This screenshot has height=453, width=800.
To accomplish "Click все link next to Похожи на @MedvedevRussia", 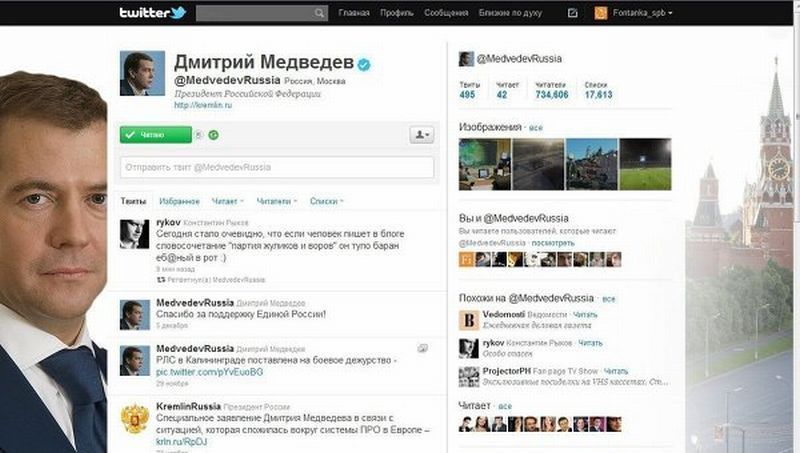I will [609, 299].
